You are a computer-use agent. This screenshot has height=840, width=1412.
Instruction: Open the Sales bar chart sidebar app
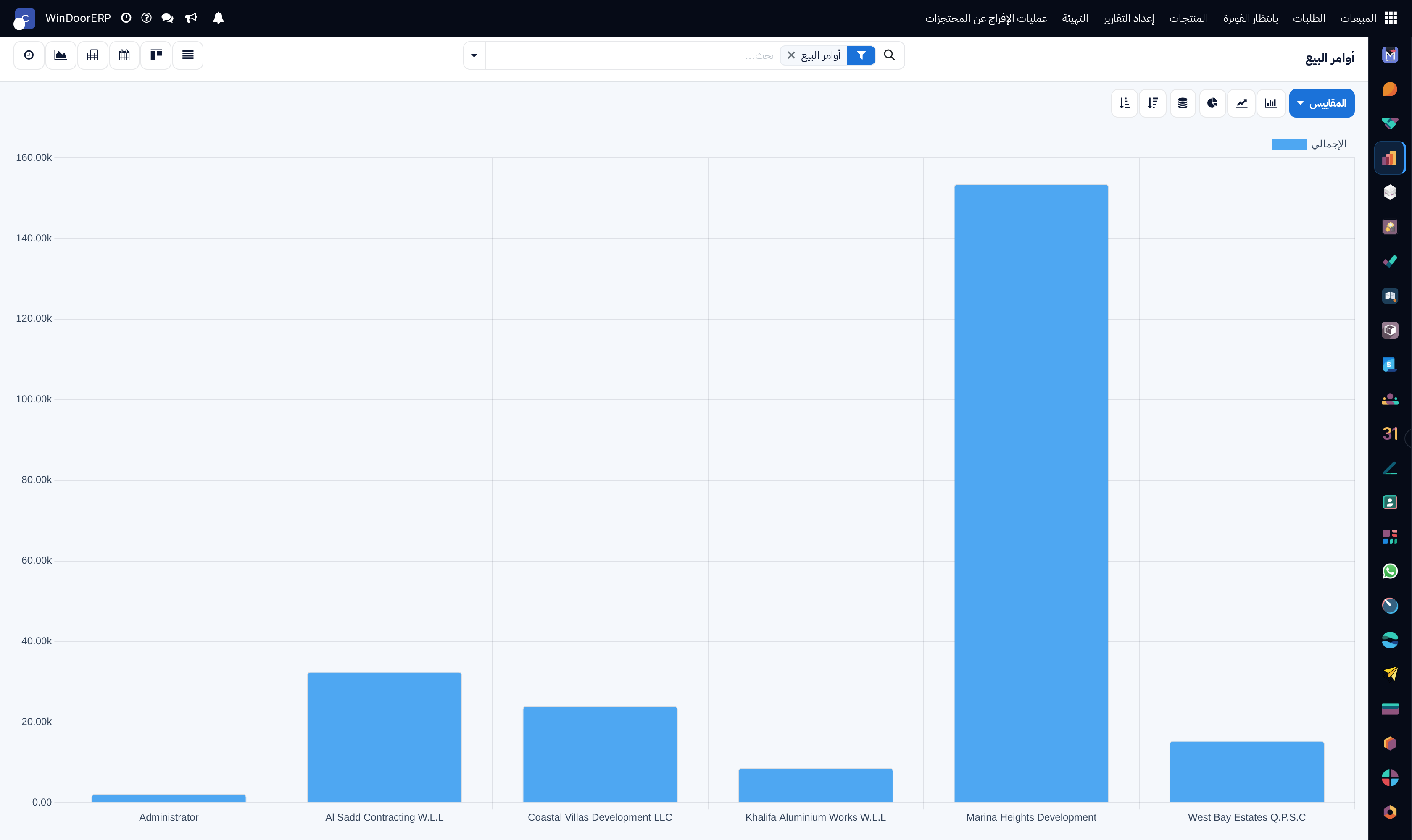pyautogui.click(x=1390, y=158)
